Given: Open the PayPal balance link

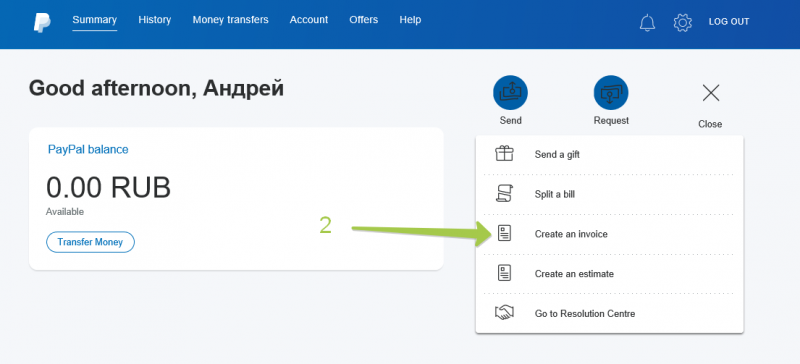Looking at the screenshot, I should [x=88, y=150].
